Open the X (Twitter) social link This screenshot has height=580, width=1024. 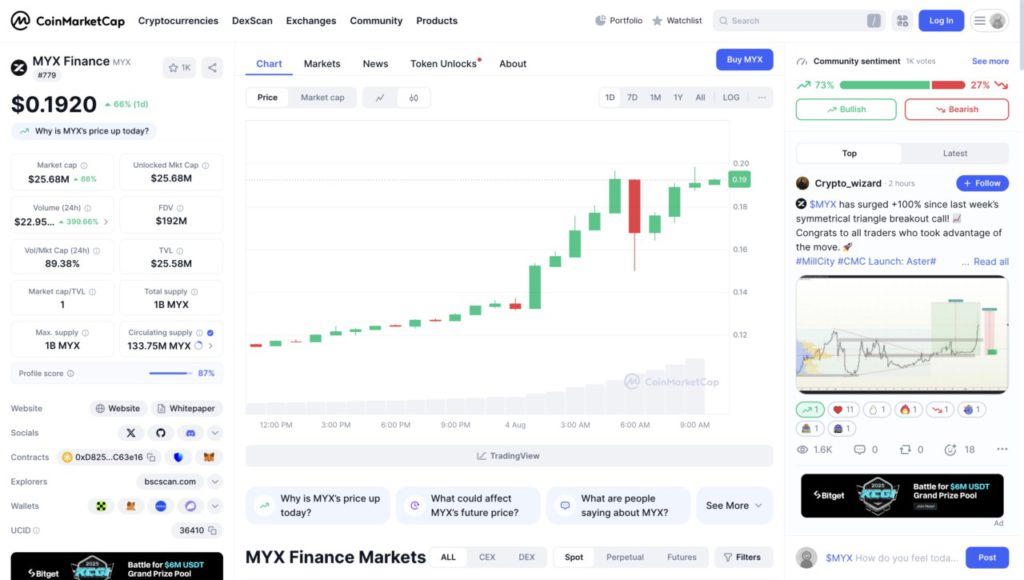point(132,433)
